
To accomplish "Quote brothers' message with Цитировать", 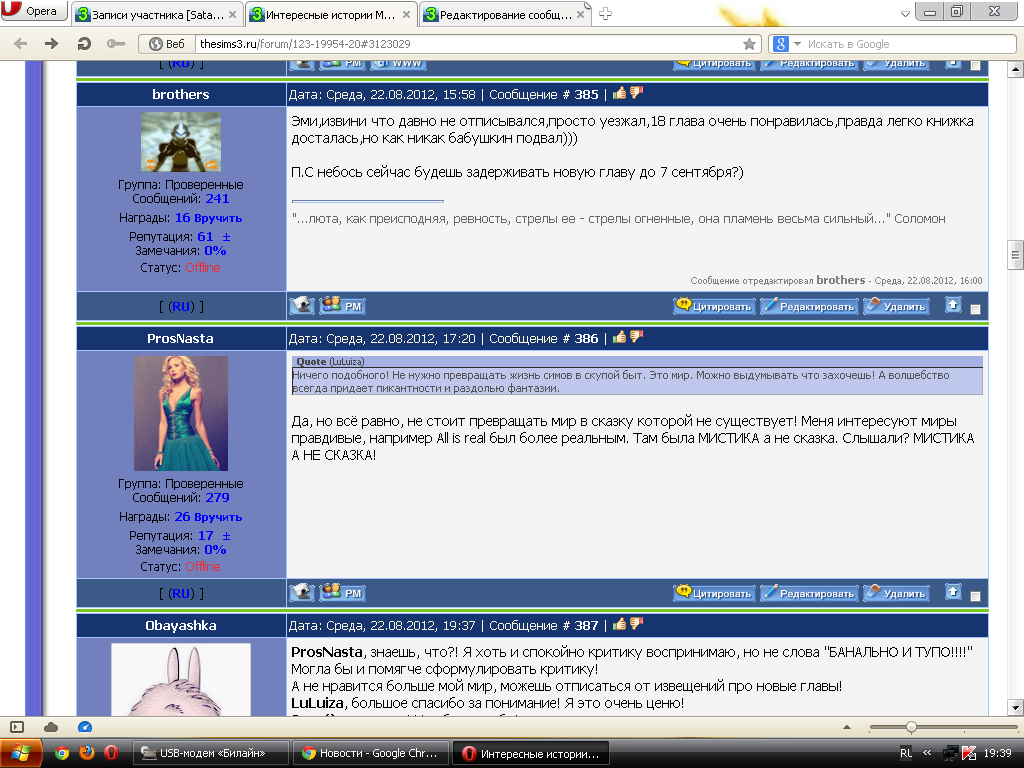I will pyautogui.click(x=714, y=306).
